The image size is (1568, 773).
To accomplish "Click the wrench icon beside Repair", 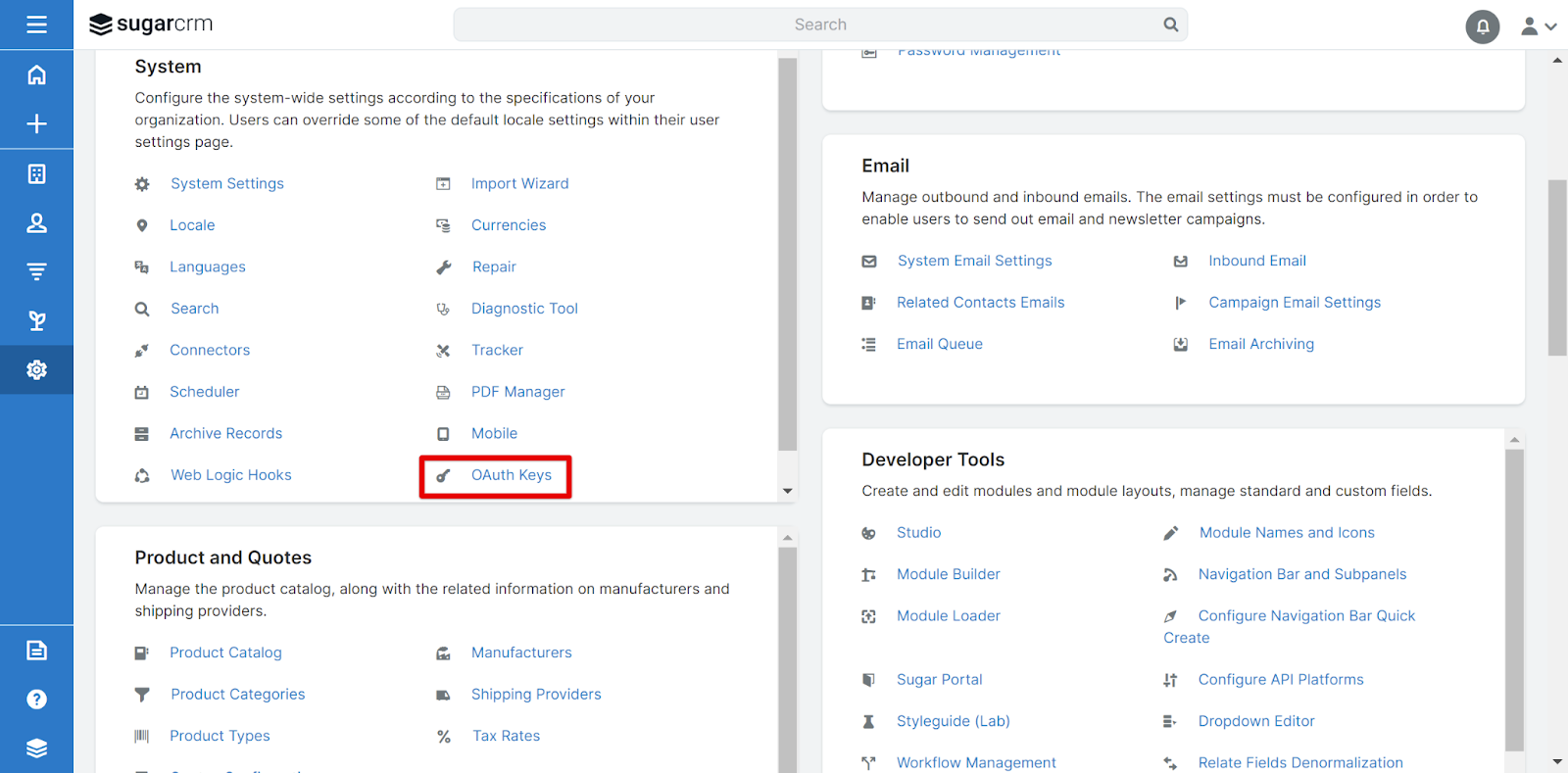I will [443, 267].
